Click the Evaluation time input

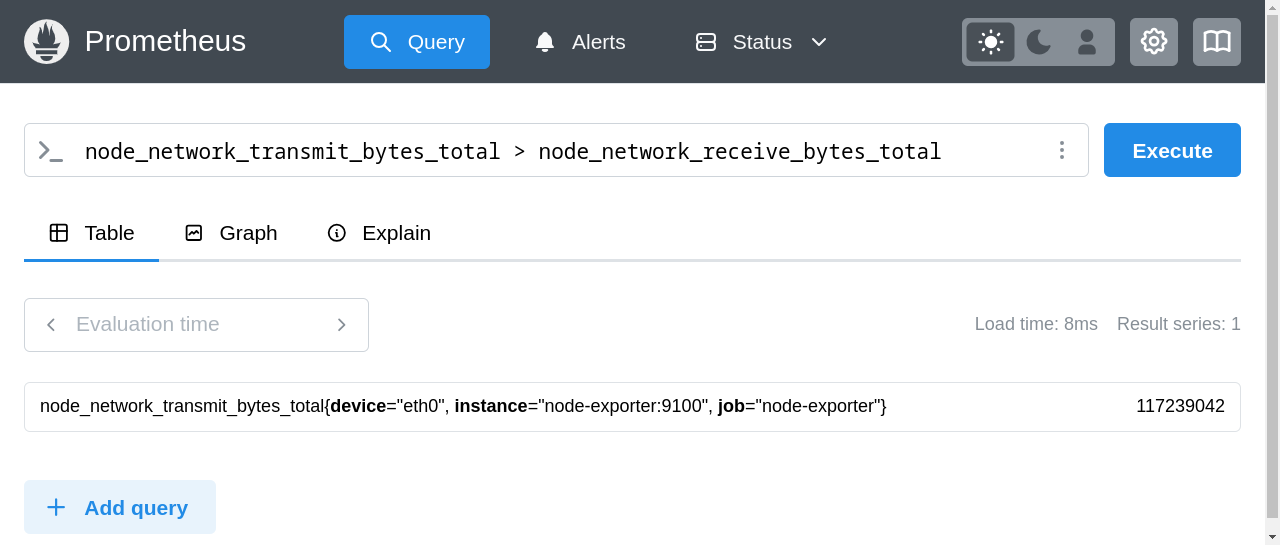coord(196,325)
